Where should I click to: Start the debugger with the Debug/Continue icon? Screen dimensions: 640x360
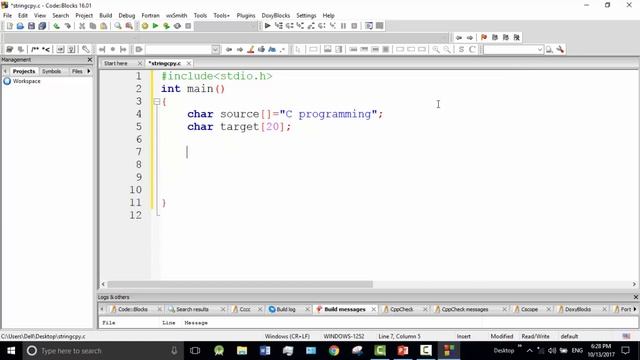click(267, 26)
